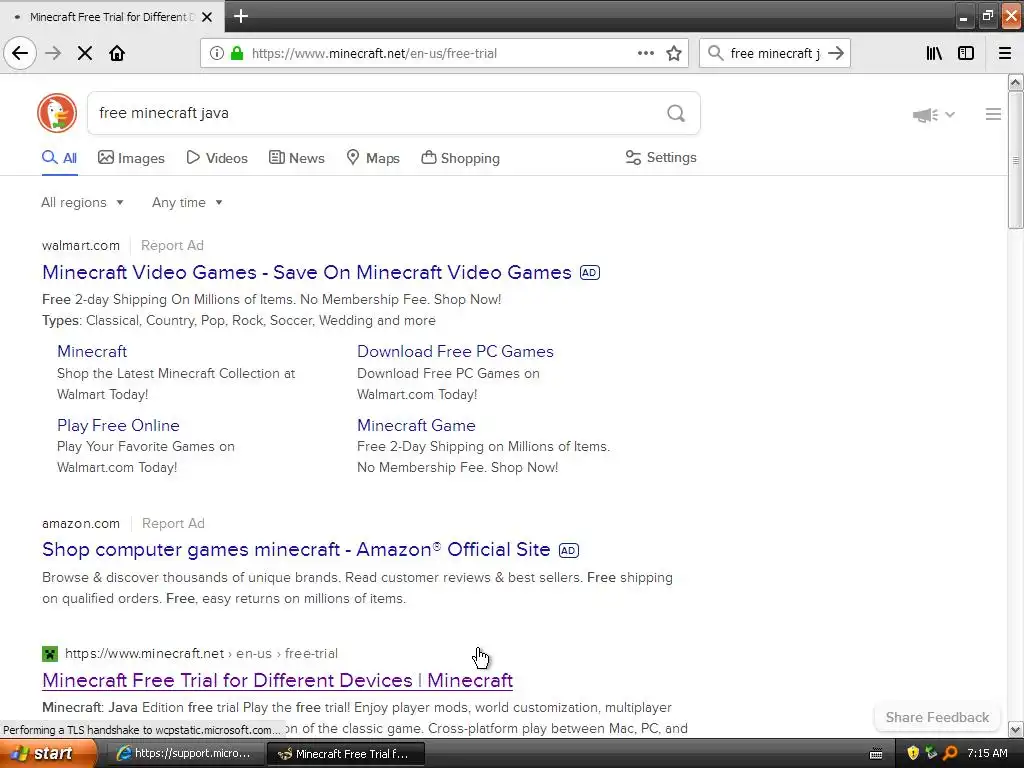Click Report Ad next to amazon.com

[x=173, y=524]
